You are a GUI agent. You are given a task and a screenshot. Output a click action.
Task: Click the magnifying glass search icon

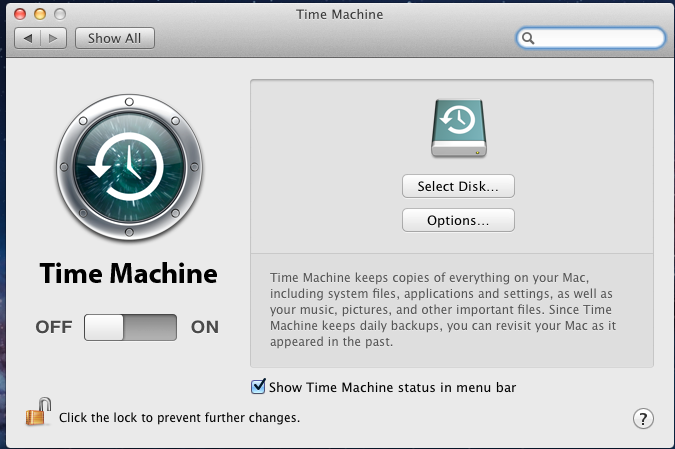point(529,38)
